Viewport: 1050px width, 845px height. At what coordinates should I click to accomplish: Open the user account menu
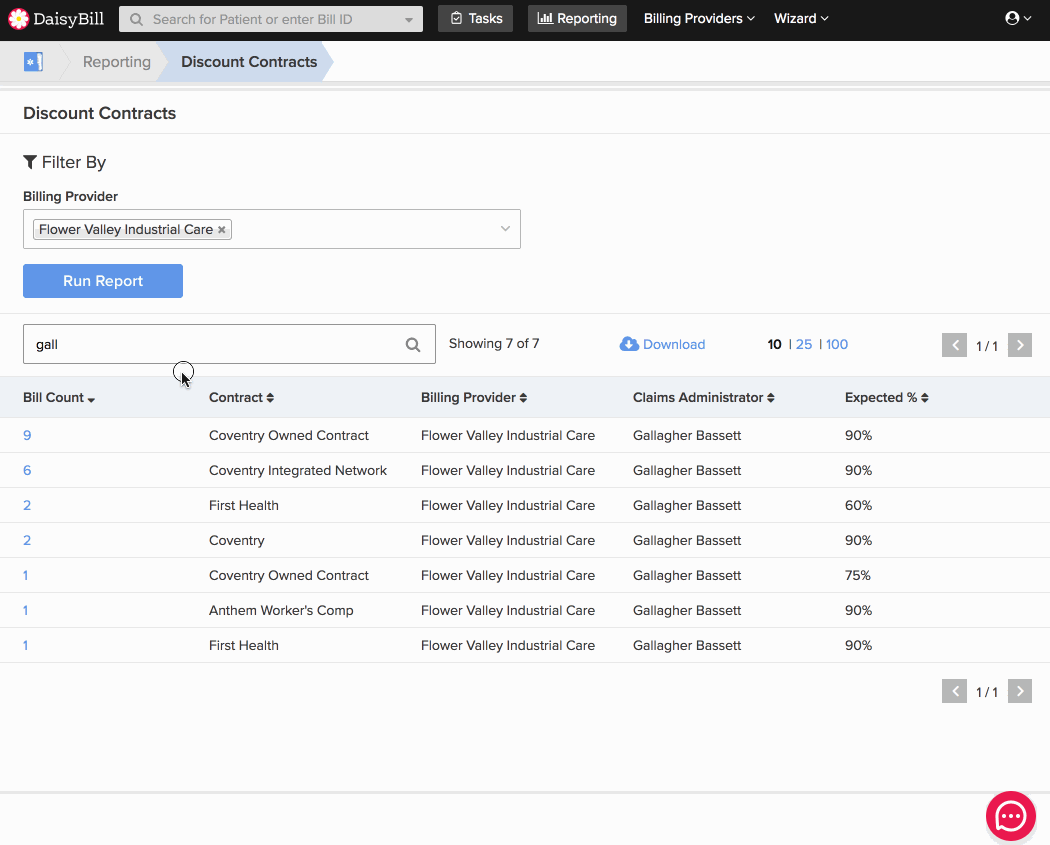click(1018, 18)
